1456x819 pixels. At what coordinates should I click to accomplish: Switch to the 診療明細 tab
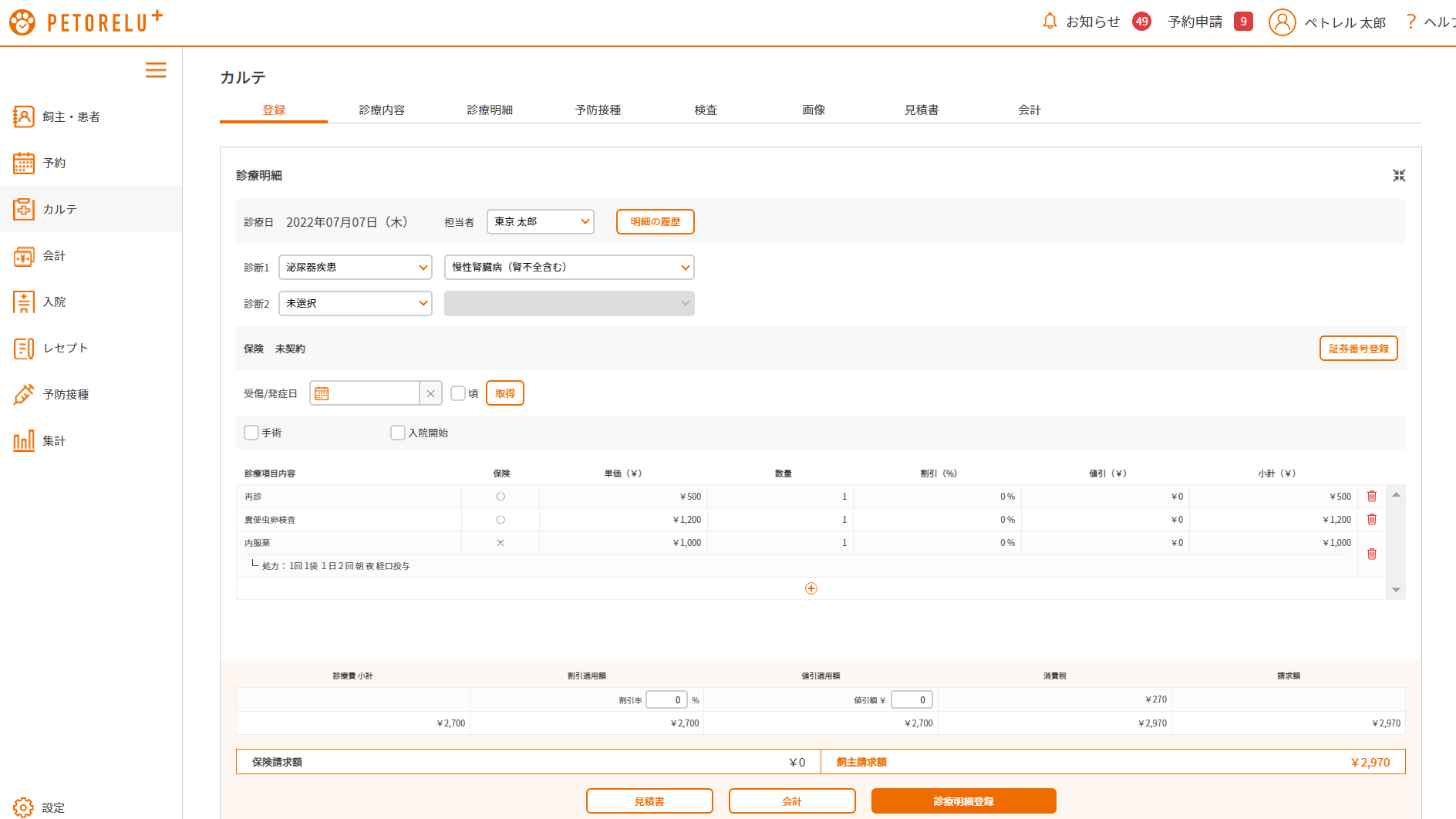490,110
